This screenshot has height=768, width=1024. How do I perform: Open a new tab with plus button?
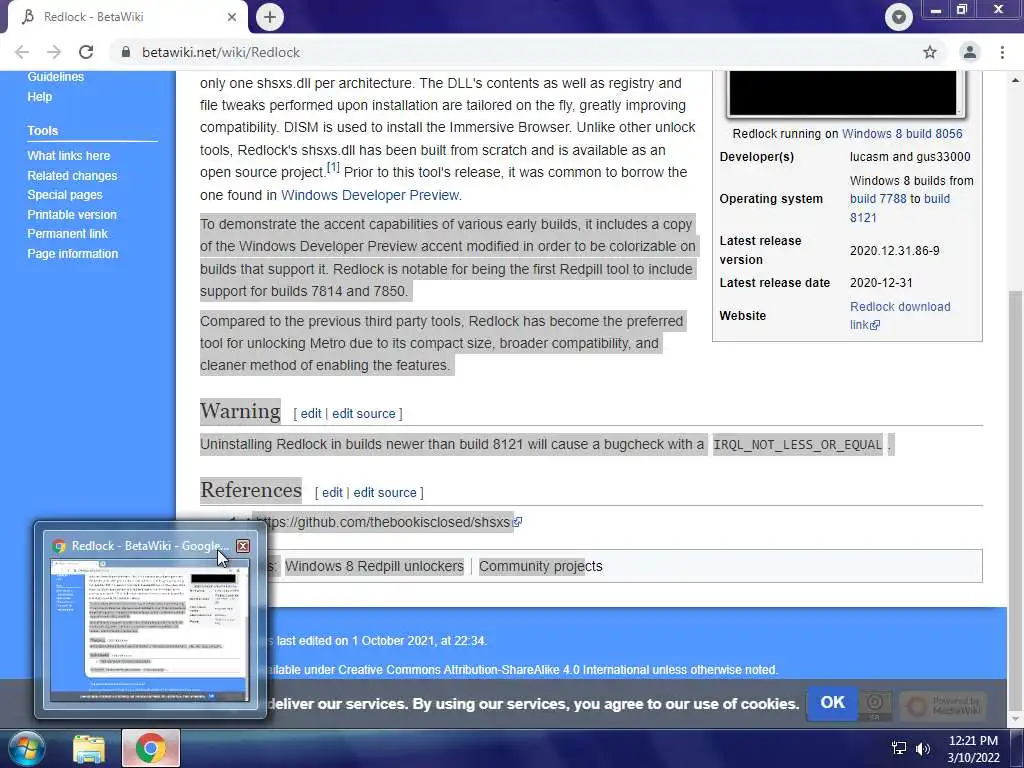[270, 17]
